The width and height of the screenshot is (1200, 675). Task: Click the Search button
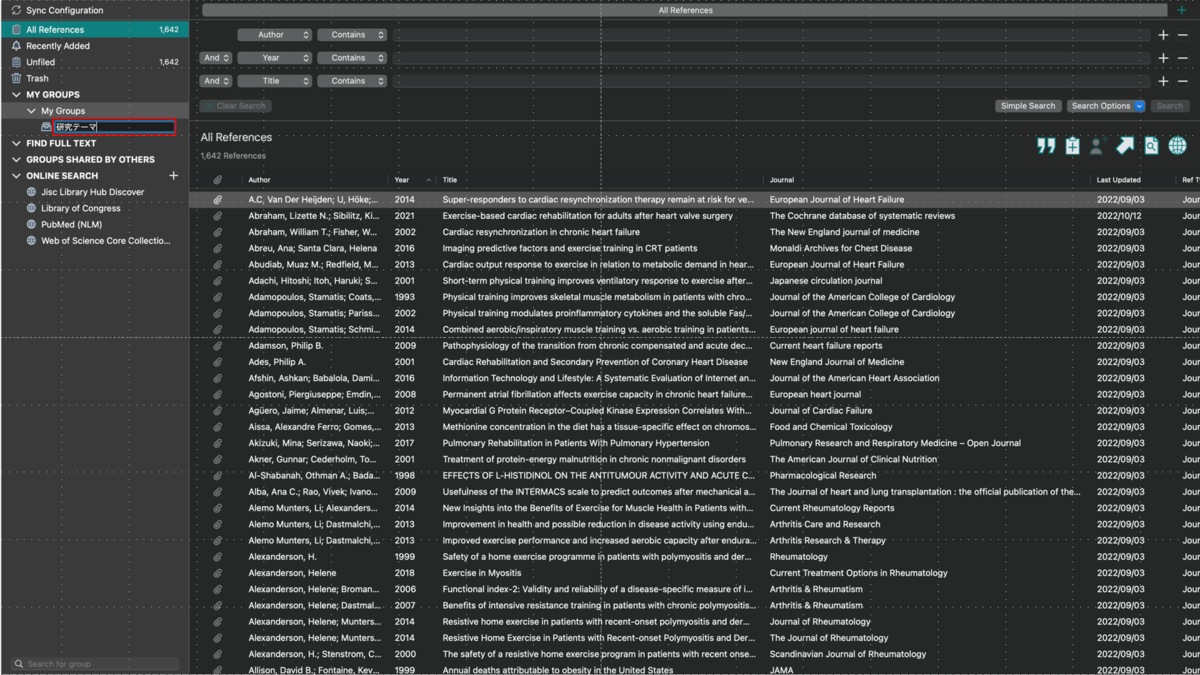pos(1169,106)
